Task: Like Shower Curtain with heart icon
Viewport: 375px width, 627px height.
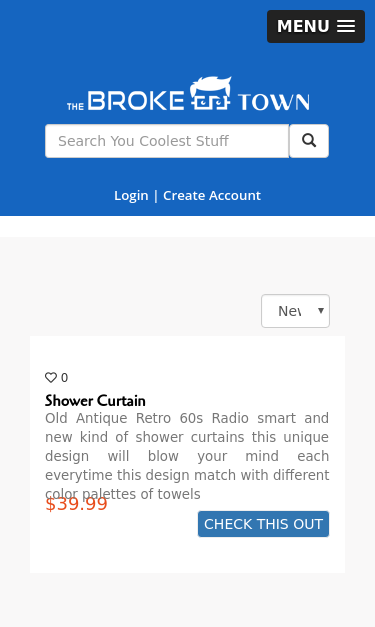Action: point(51,377)
